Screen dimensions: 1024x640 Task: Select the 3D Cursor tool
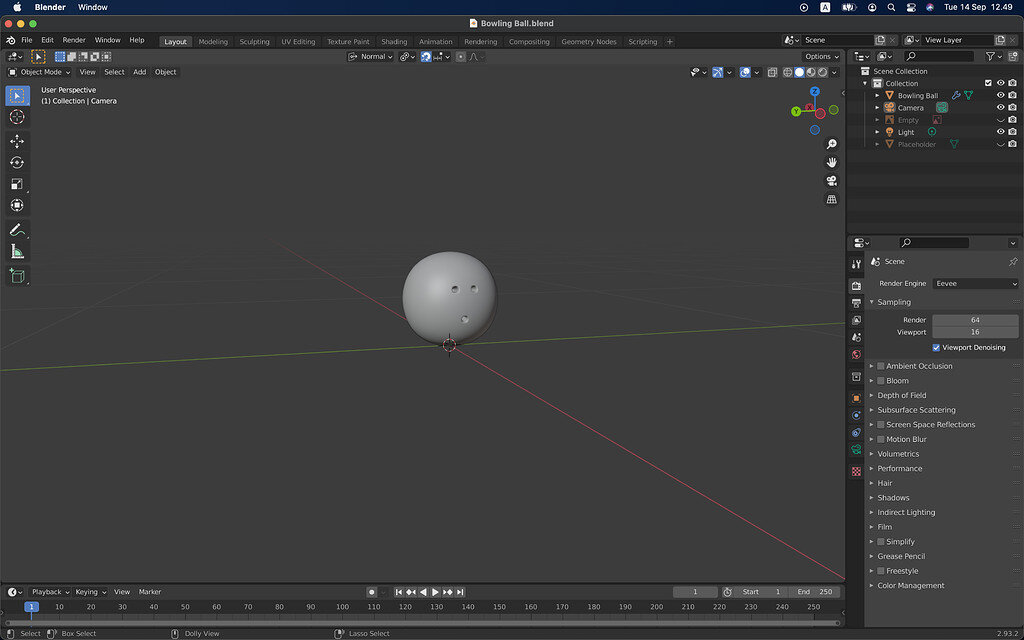coord(16,117)
